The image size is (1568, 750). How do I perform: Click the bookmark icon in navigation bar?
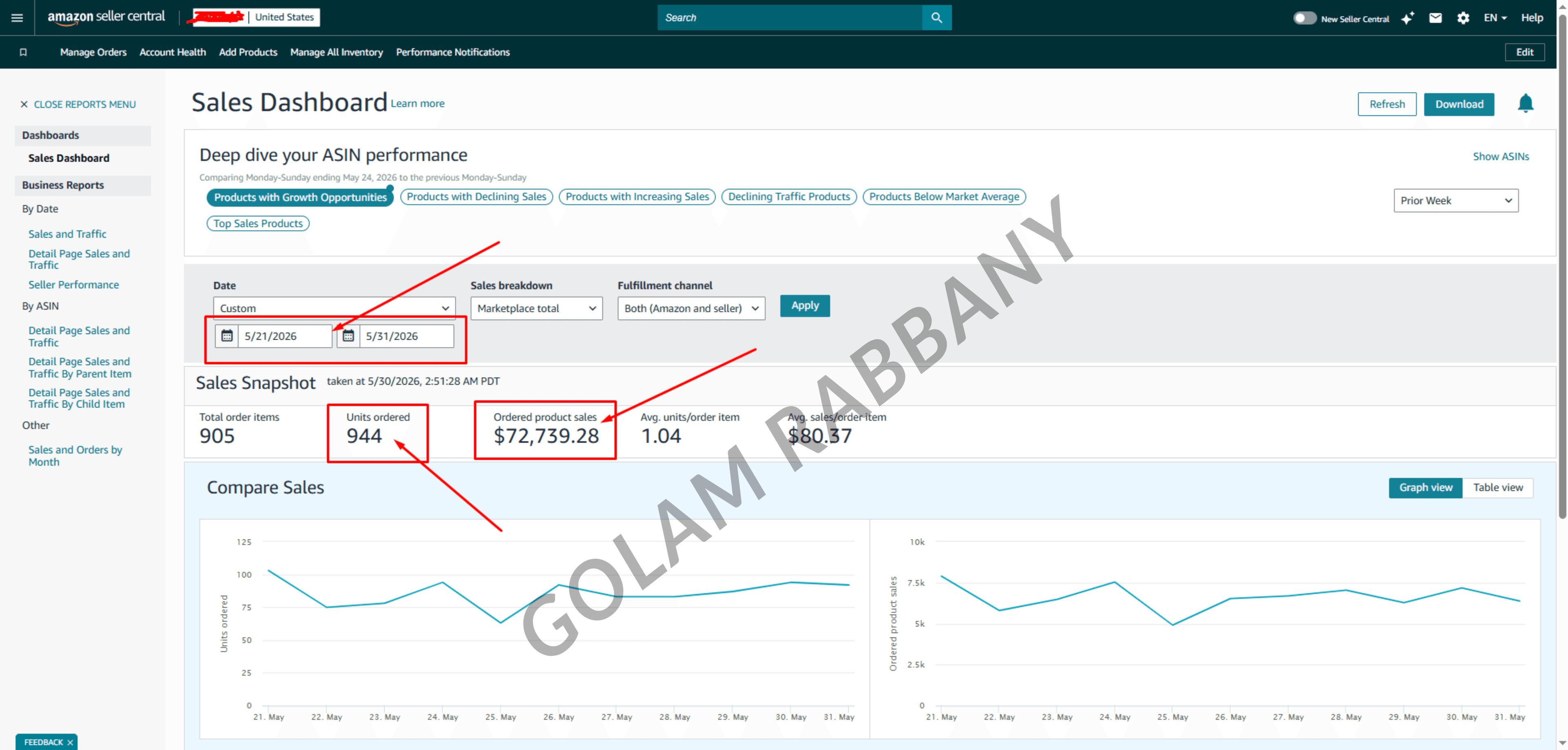23,52
